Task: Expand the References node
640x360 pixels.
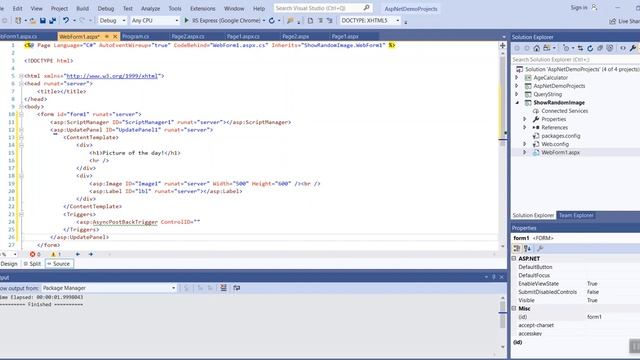Action: pos(525,127)
